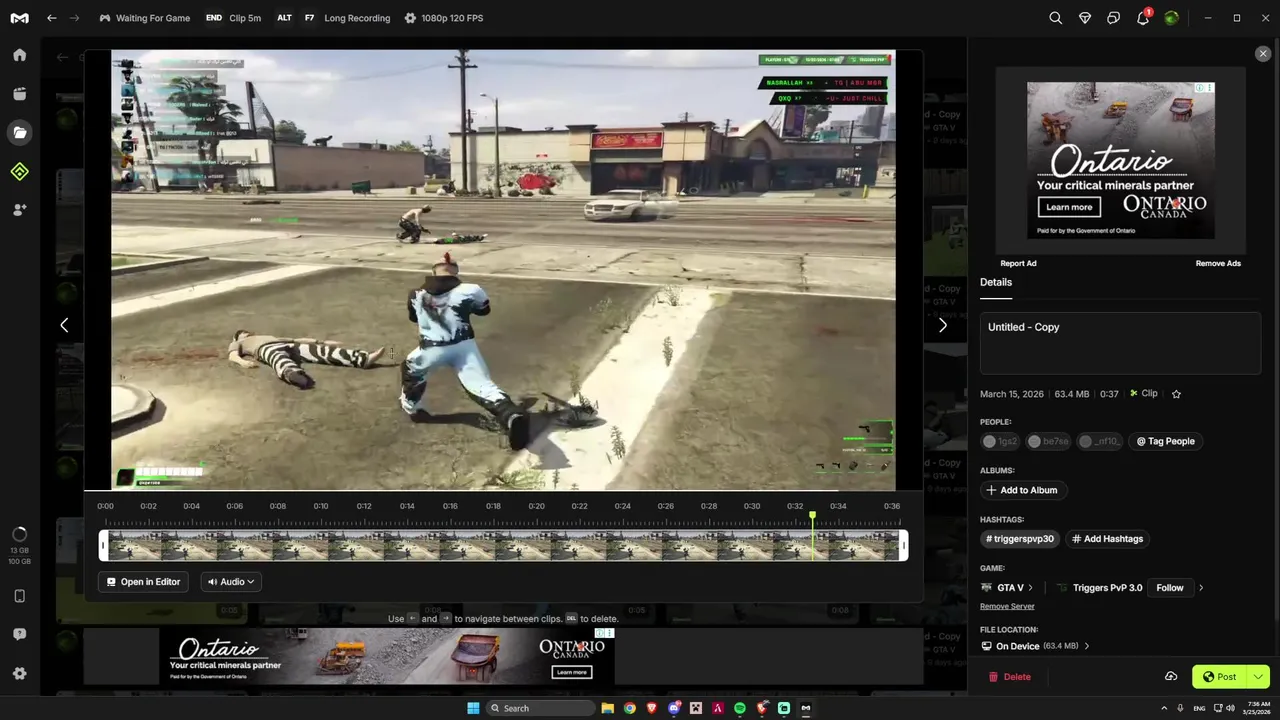Screen dimensions: 1280x720
Task: Select the #triggerspvp30 hashtag chip
Action: (1020, 539)
